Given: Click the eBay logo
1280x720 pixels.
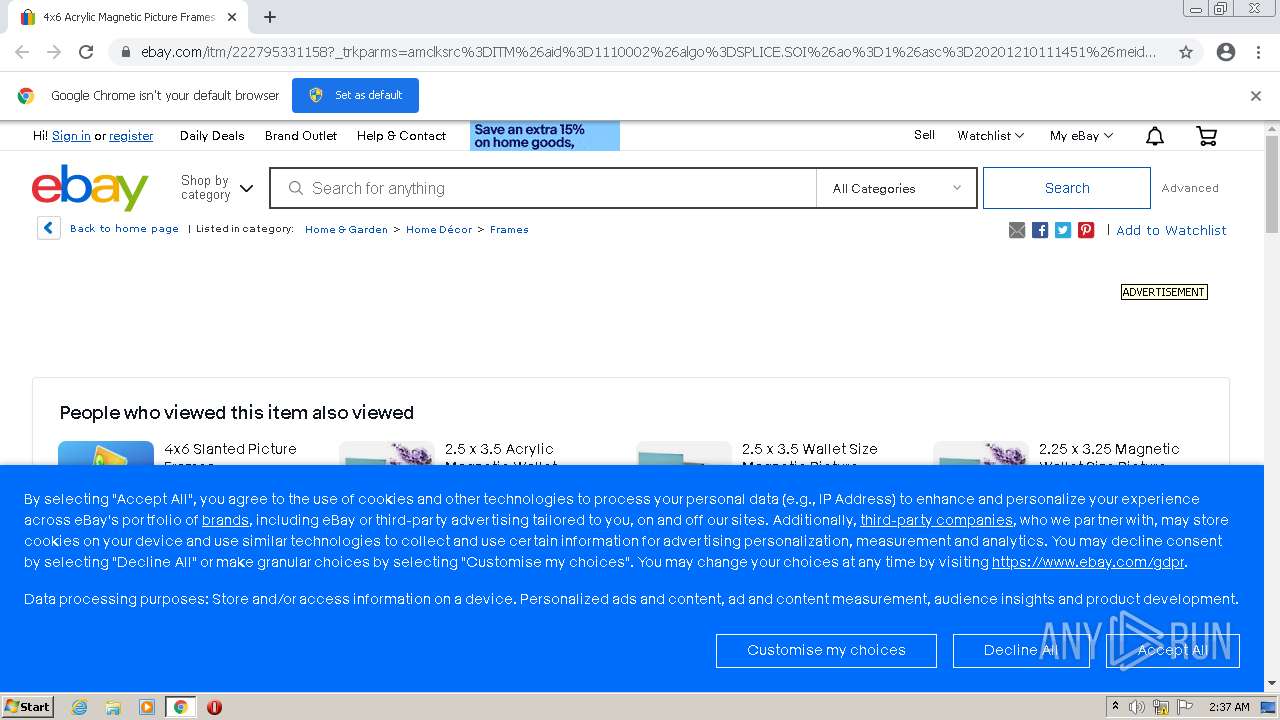Looking at the screenshot, I should pos(90,188).
